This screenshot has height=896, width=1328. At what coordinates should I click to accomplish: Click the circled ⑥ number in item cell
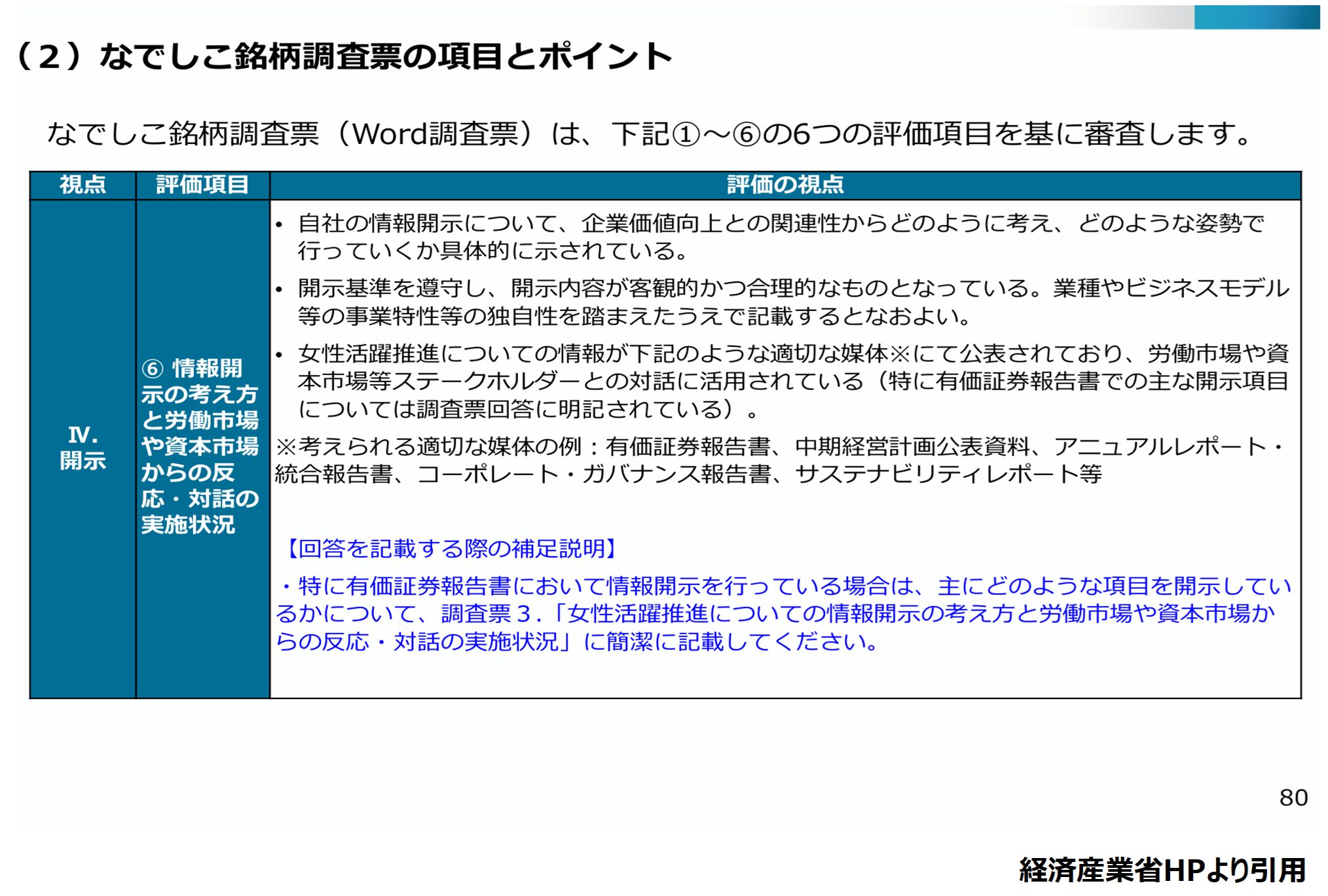(x=152, y=369)
